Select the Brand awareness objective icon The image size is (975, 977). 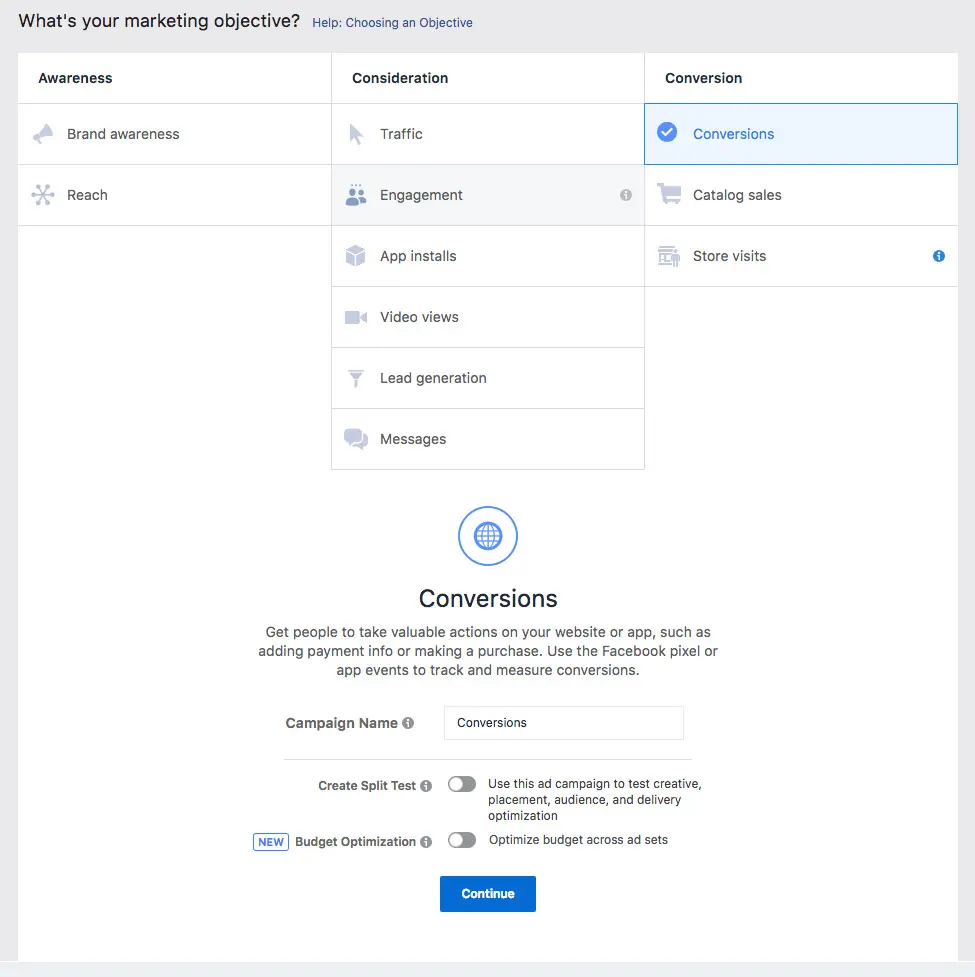42,133
